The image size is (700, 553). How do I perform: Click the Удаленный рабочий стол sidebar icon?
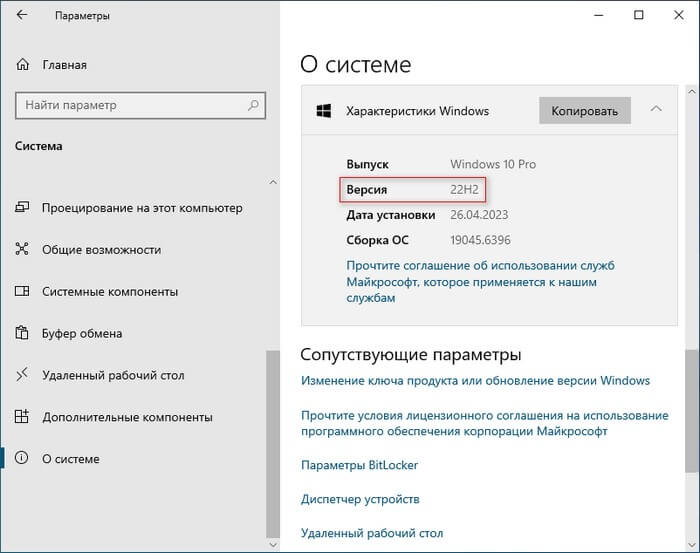click(x=23, y=376)
